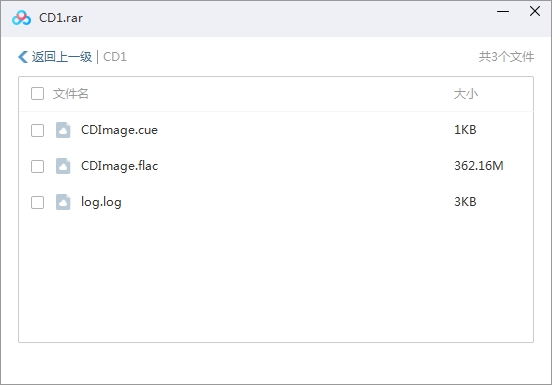552x385 pixels.
Task: Close the CD1.rar preview window
Action: pyautogui.click(x=535, y=11)
